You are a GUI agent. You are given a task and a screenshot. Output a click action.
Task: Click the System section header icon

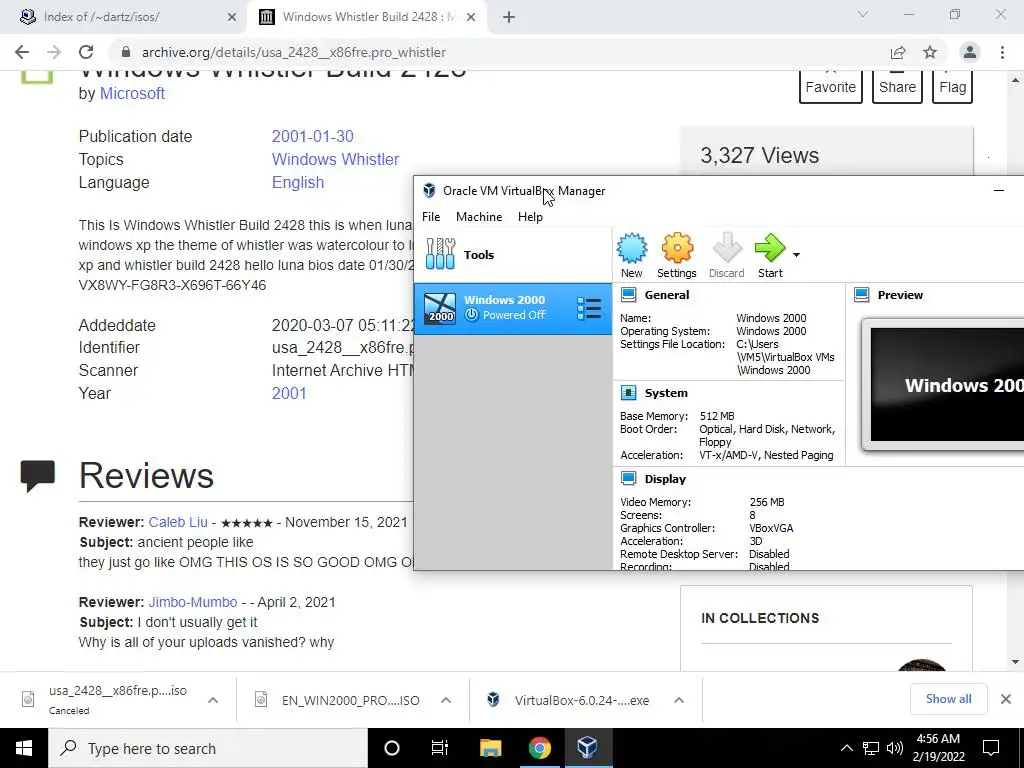pos(628,392)
